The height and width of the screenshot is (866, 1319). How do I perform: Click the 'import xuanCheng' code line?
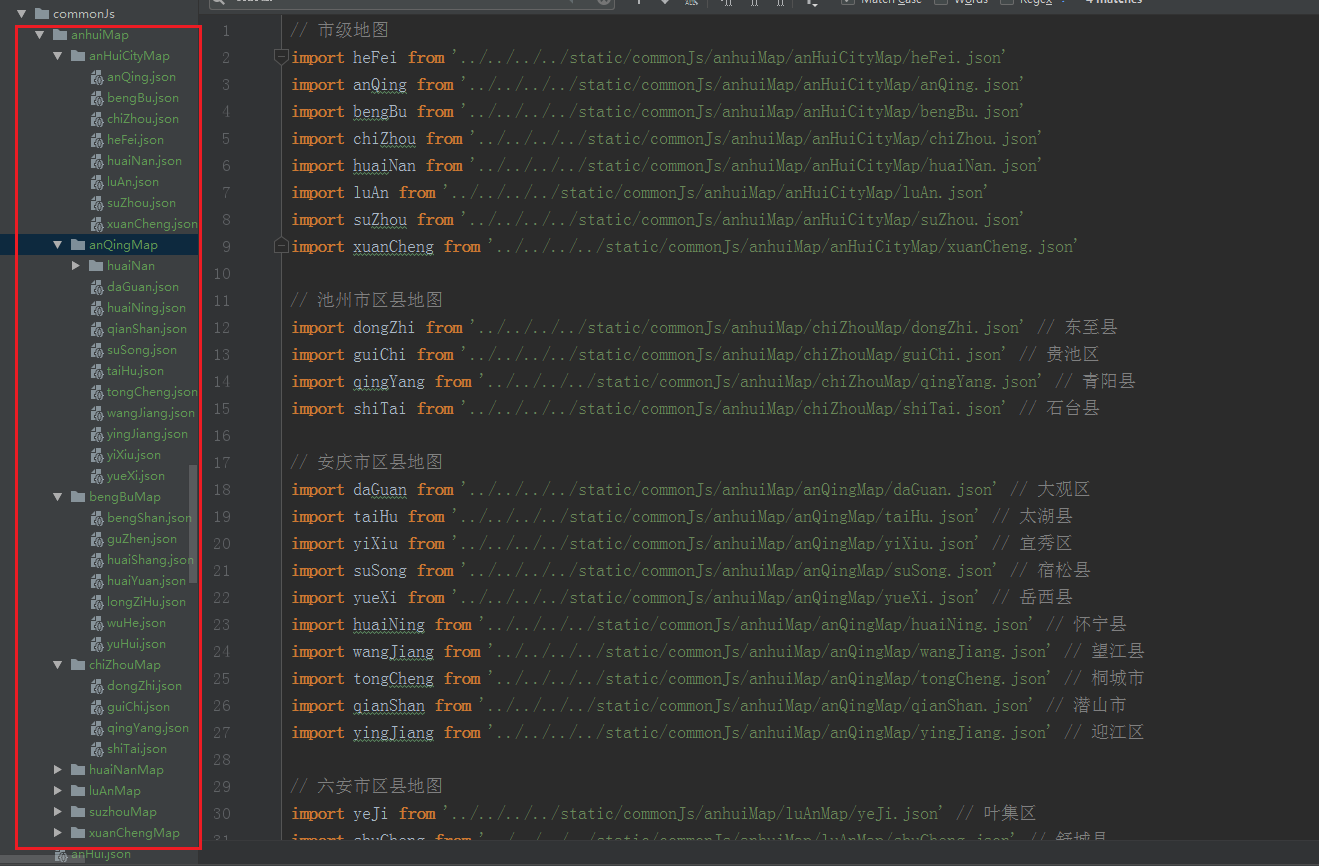pyautogui.click(x=684, y=246)
